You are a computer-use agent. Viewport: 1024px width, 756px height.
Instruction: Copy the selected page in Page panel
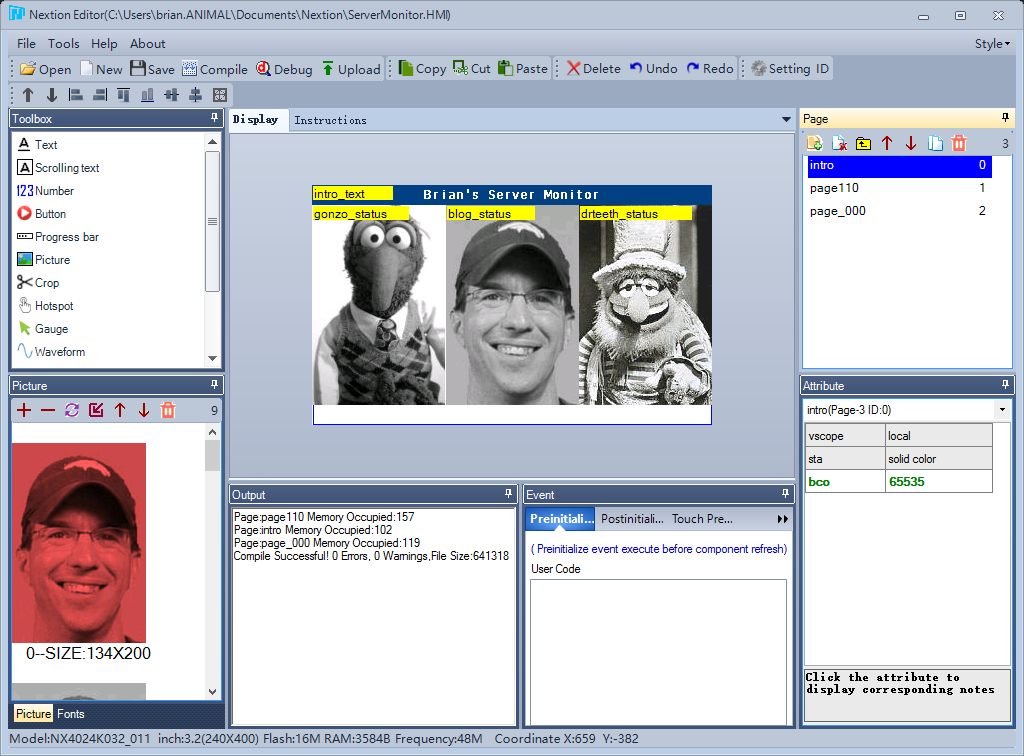point(935,143)
